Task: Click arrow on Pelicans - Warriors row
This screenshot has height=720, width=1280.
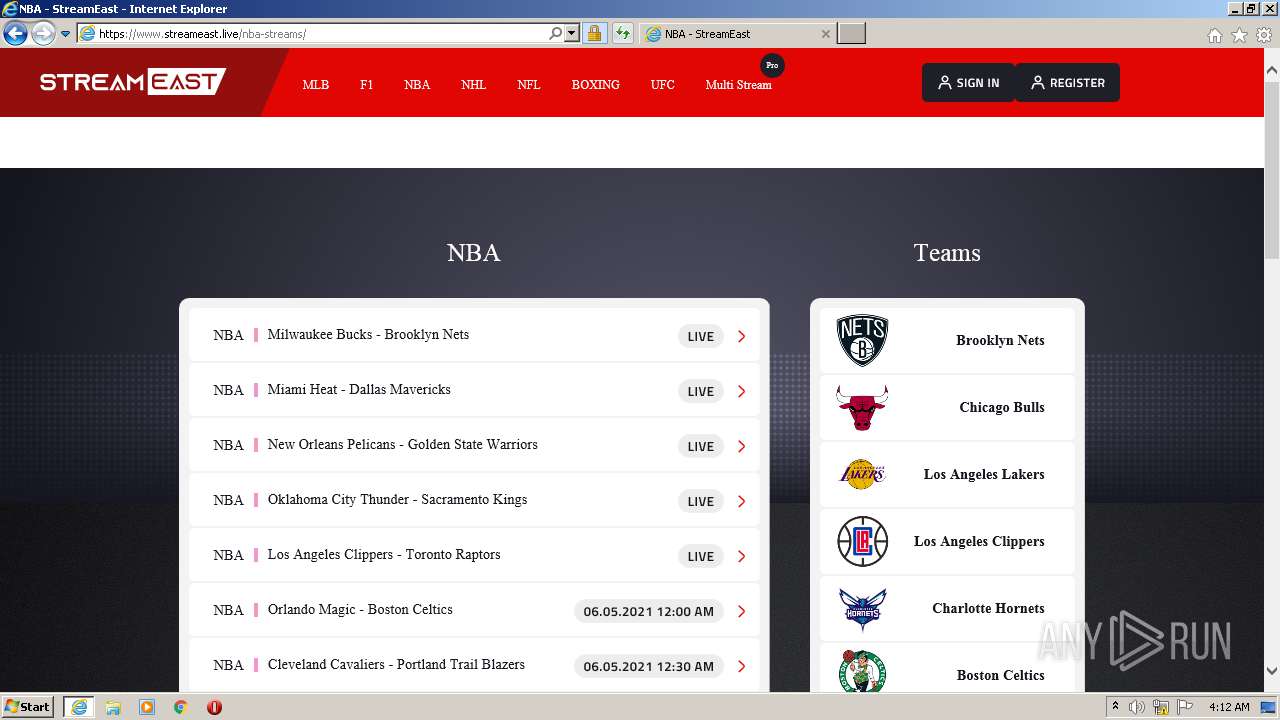Action: tap(741, 446)
